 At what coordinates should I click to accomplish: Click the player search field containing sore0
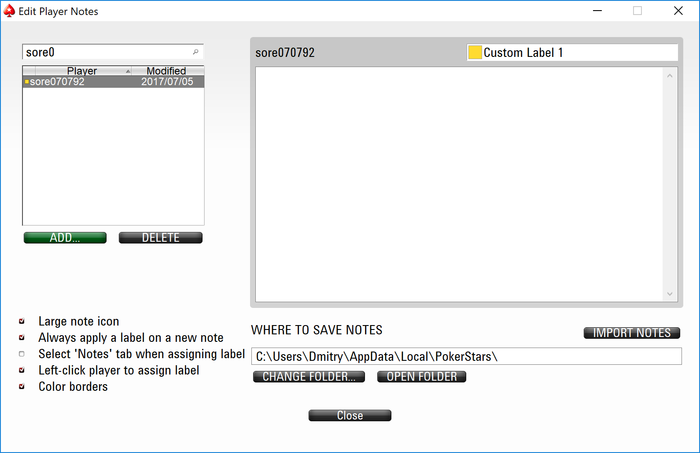(x=112, y=52)
